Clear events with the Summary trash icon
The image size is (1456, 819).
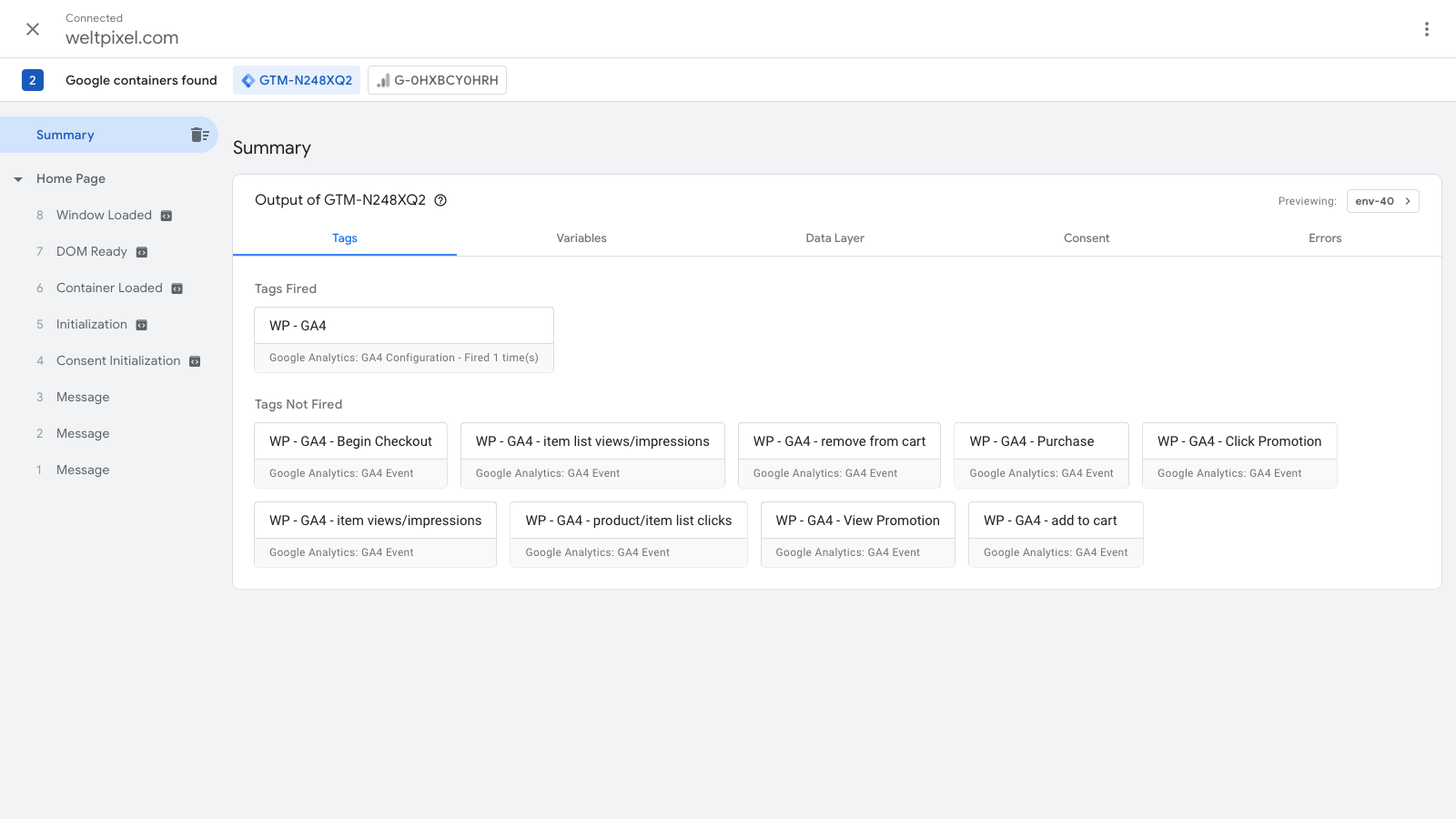coord(199,135)
